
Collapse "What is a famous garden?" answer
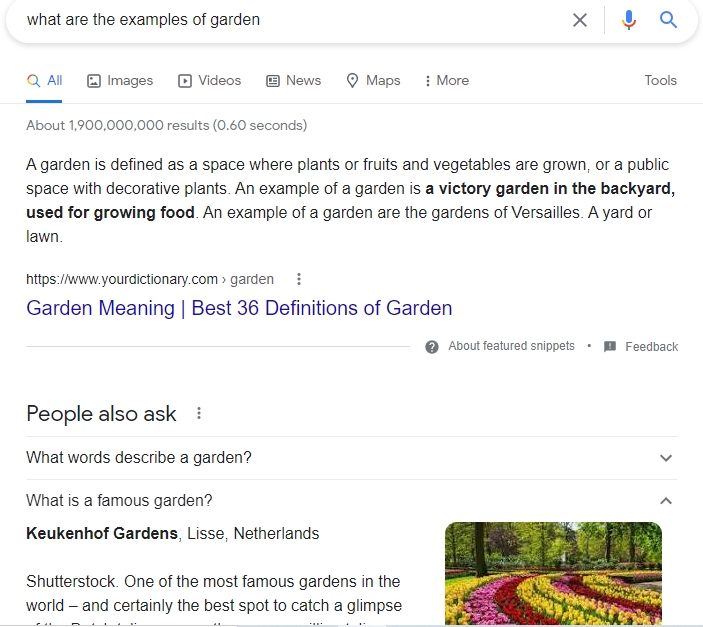coord(352,501)
